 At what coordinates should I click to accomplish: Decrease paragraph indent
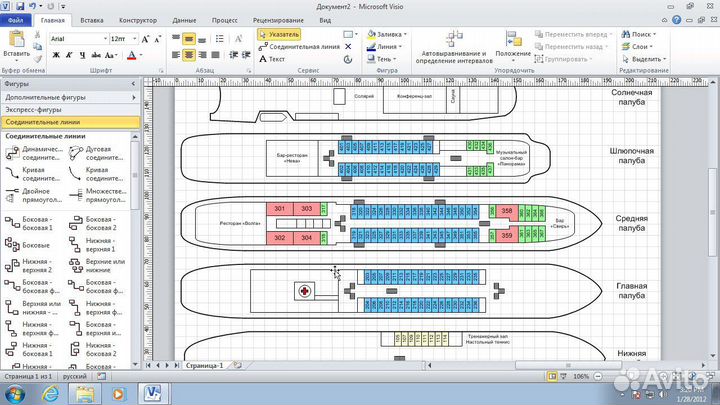click(x=233, y=55)
